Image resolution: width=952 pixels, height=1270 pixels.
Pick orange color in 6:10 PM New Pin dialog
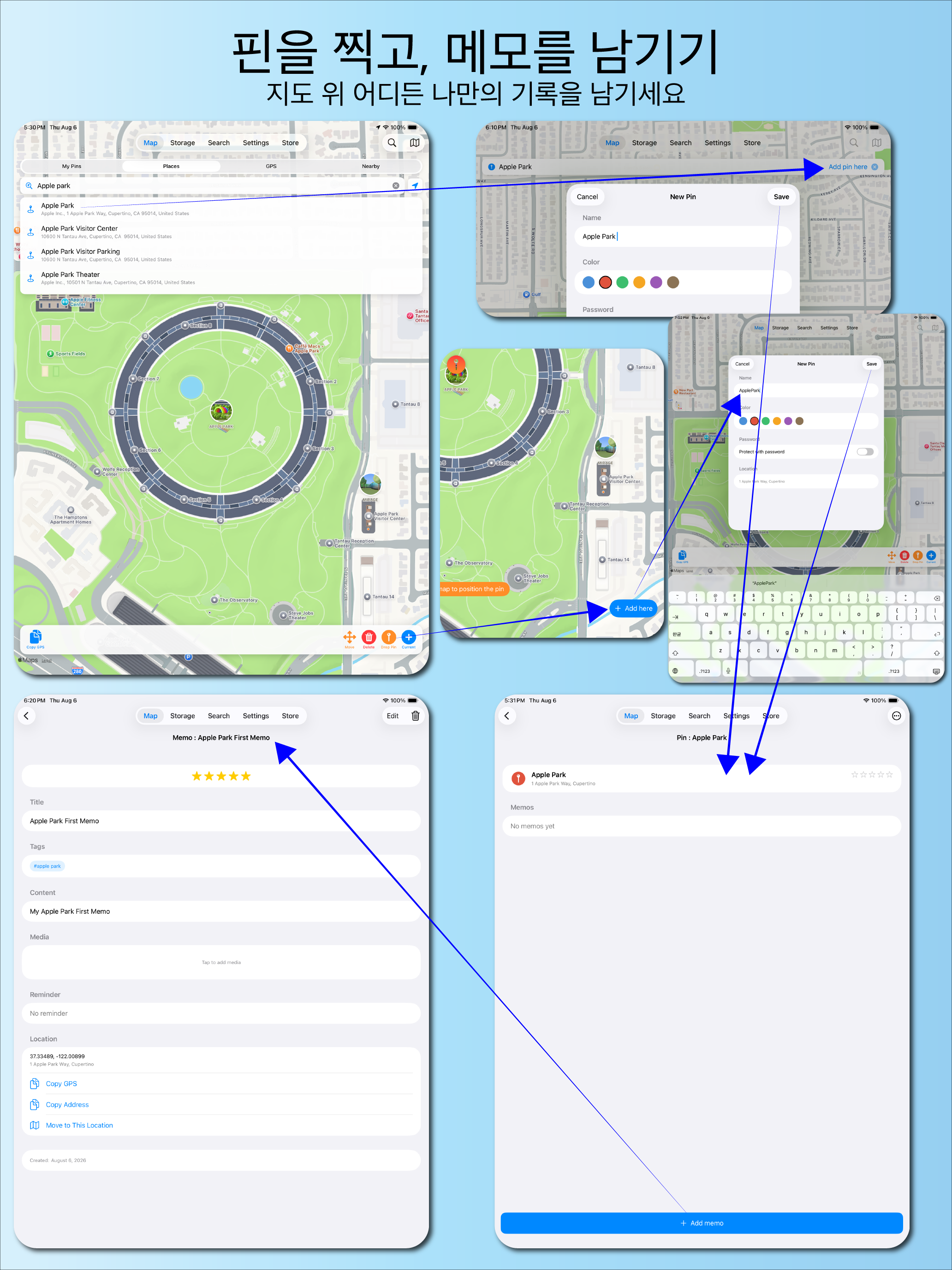coord(639,282)
